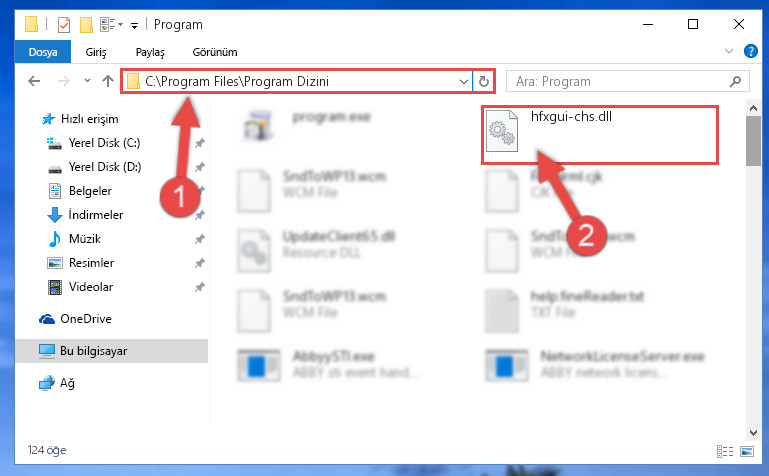Click the search magnifier icon
This screenshot has width=769, height=476.
(735, 81)
